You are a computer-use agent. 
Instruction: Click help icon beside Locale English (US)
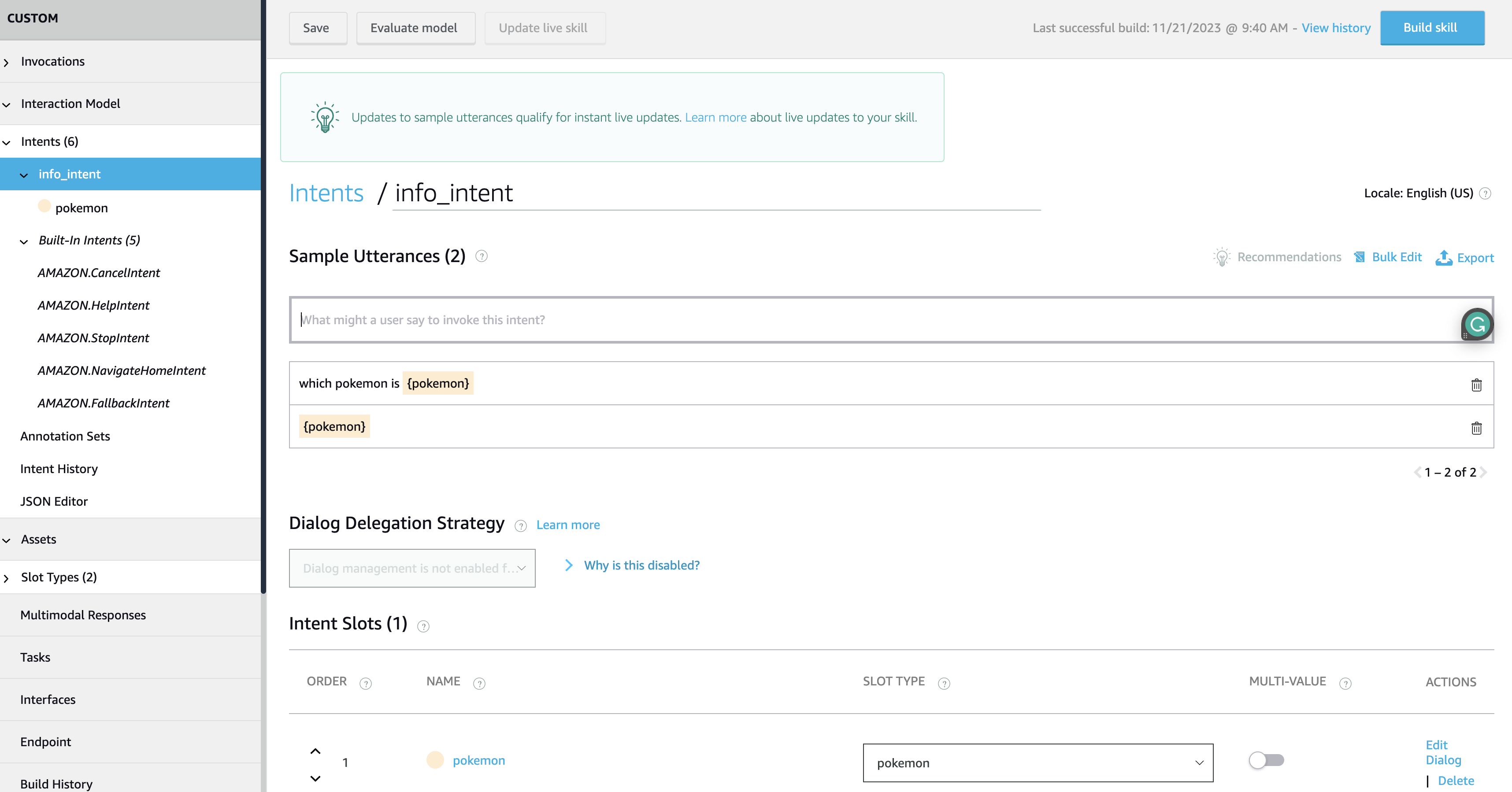point(1485,194)
